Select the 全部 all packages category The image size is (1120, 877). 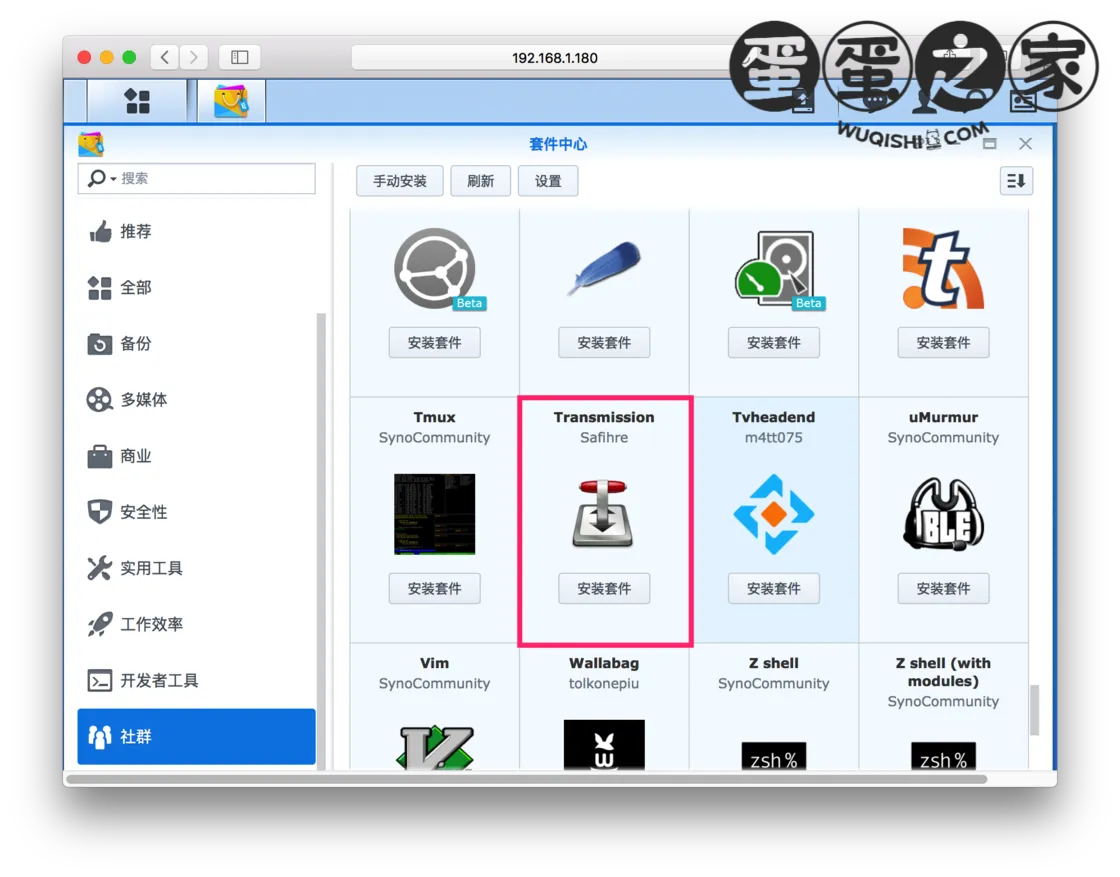click(196, 288)
